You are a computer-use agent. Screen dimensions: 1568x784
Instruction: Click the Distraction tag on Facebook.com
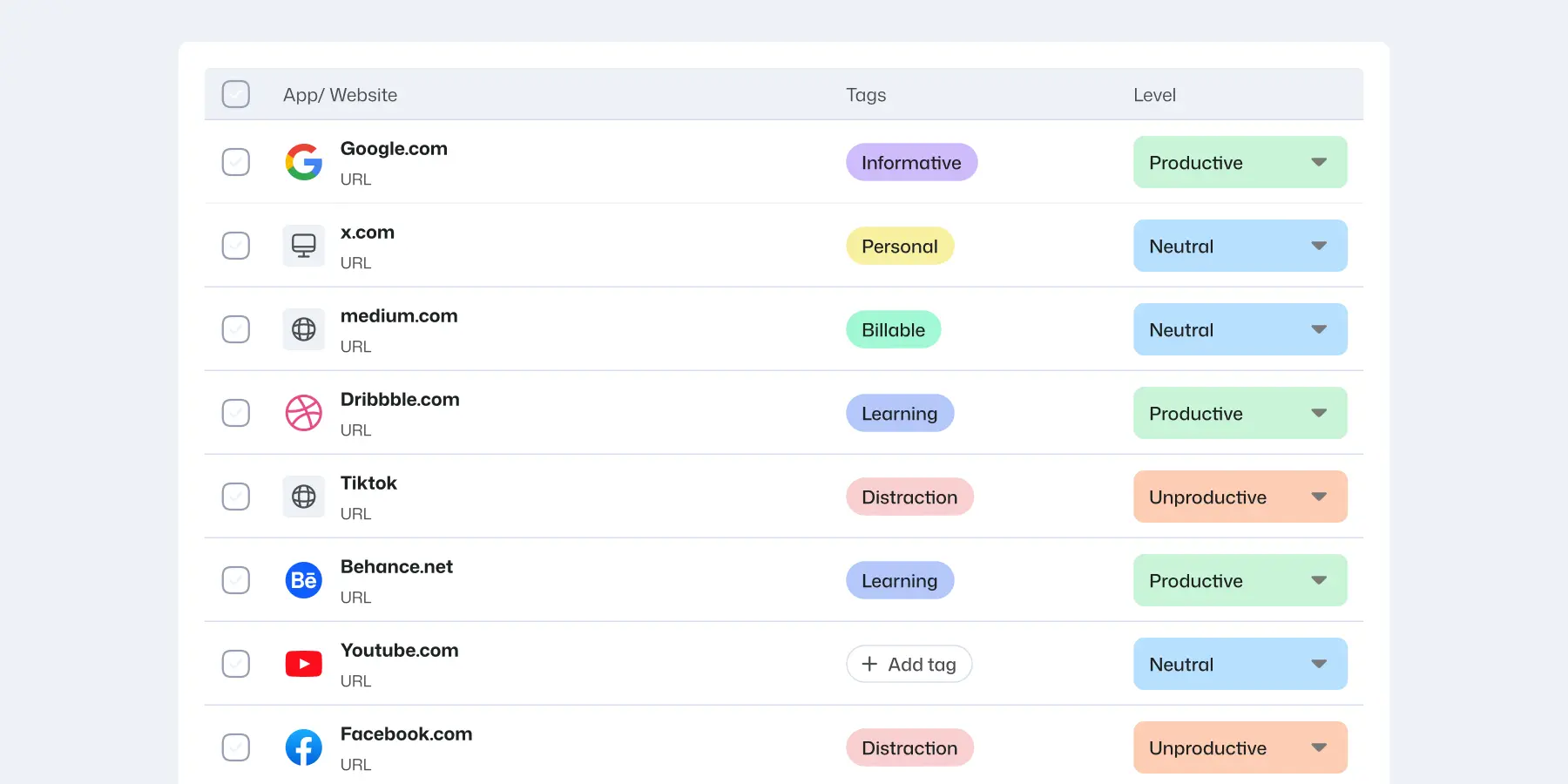point(909,747)
